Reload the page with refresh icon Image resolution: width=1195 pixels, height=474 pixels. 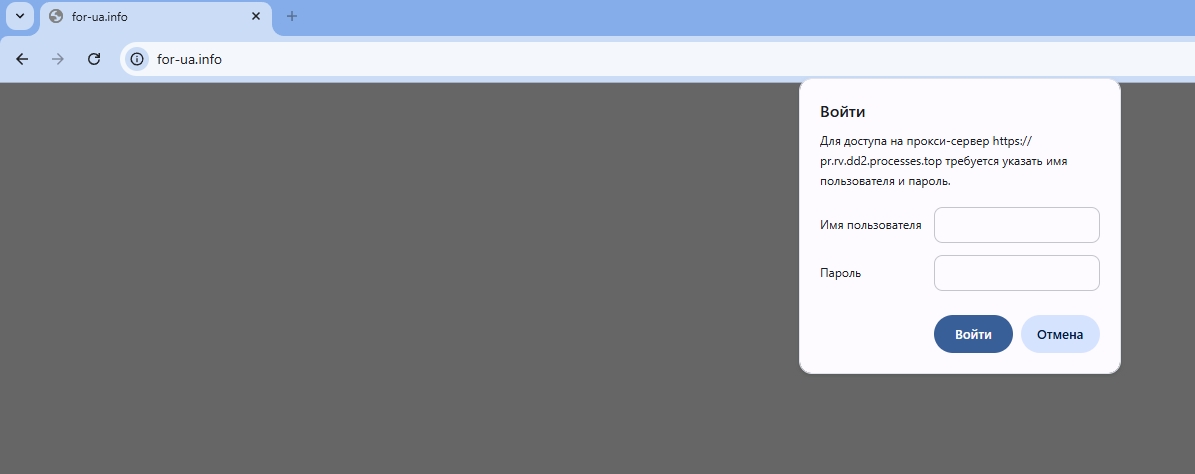94,59
